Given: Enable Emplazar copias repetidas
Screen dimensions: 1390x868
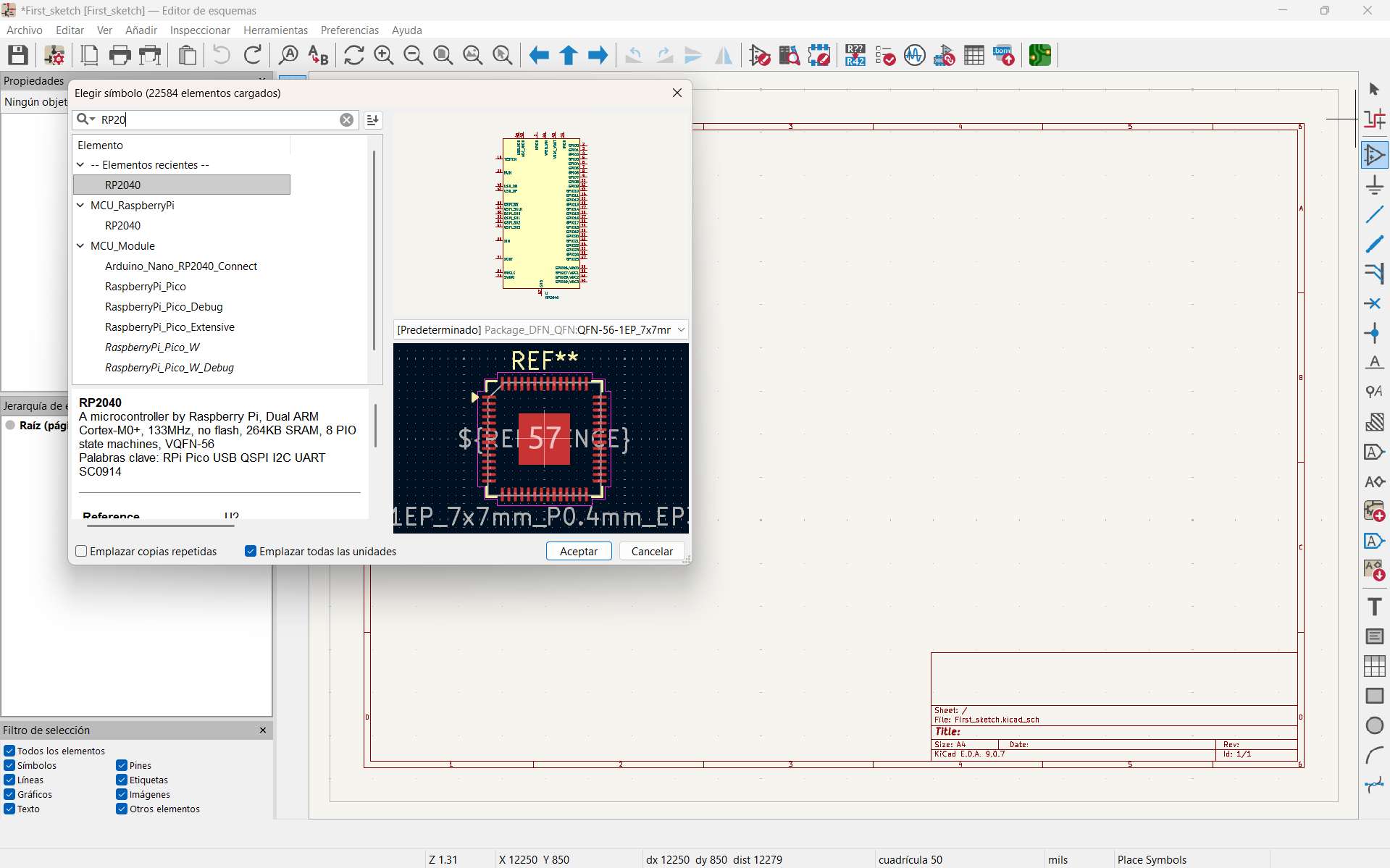Looking at the screenshot, I should coord(81,551).
